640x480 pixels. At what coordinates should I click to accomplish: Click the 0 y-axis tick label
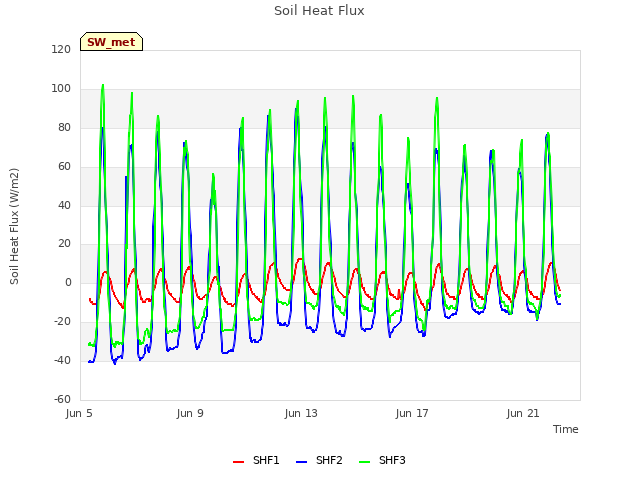[x=68, y=282]
